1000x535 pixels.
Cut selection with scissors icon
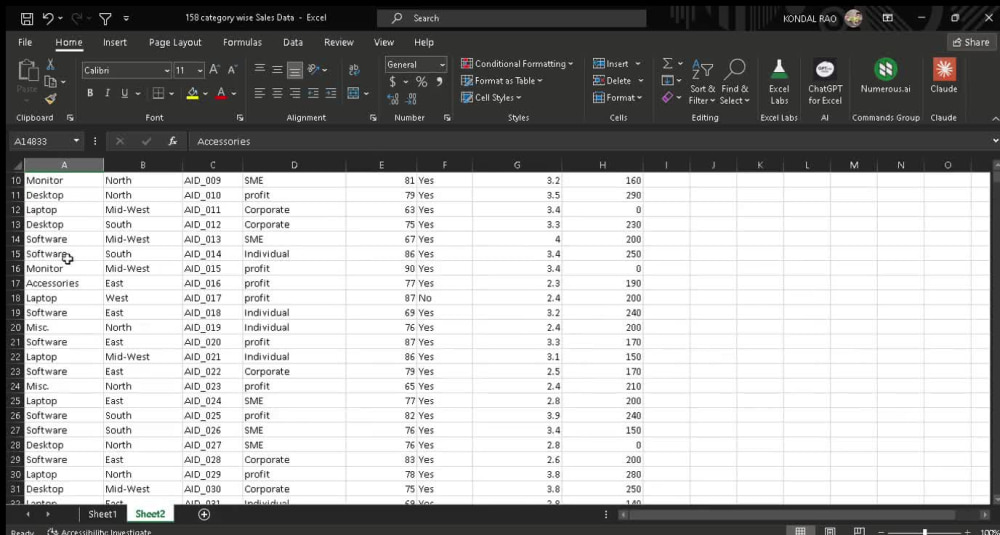(x=50, y=65)
